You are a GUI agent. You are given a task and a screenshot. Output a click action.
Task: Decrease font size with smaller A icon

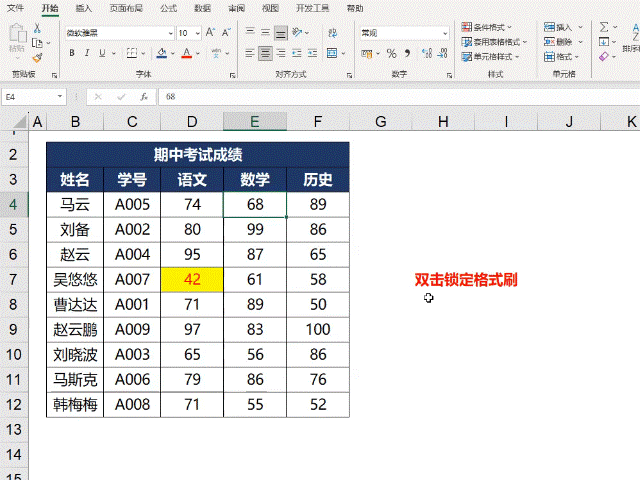coord(226,33)
